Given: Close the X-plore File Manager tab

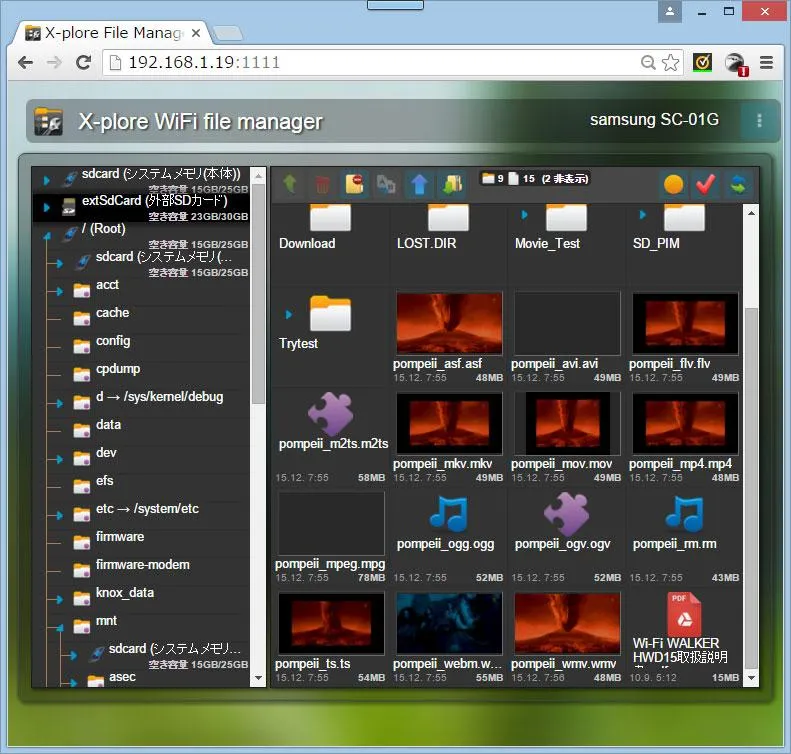Looking at the screenshot, I should [196, 33].
